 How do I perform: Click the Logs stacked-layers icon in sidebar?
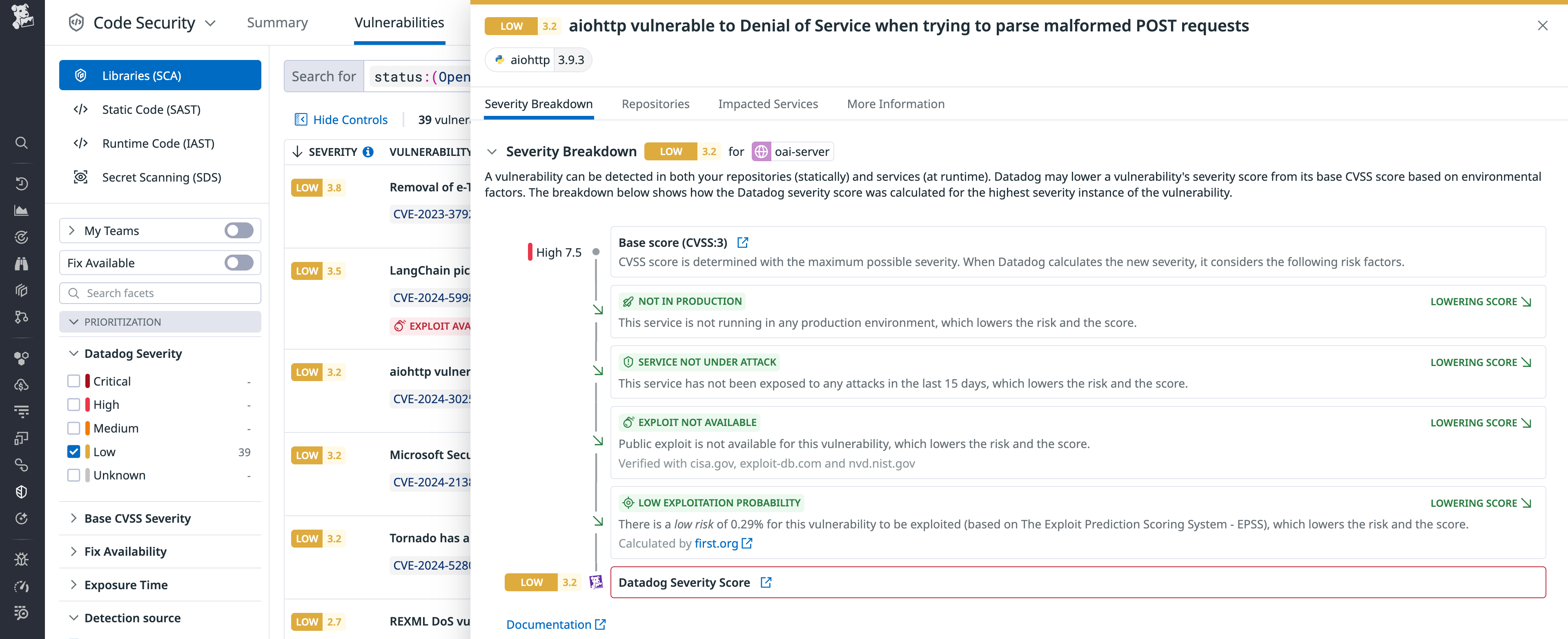click(x=22, y=290)
